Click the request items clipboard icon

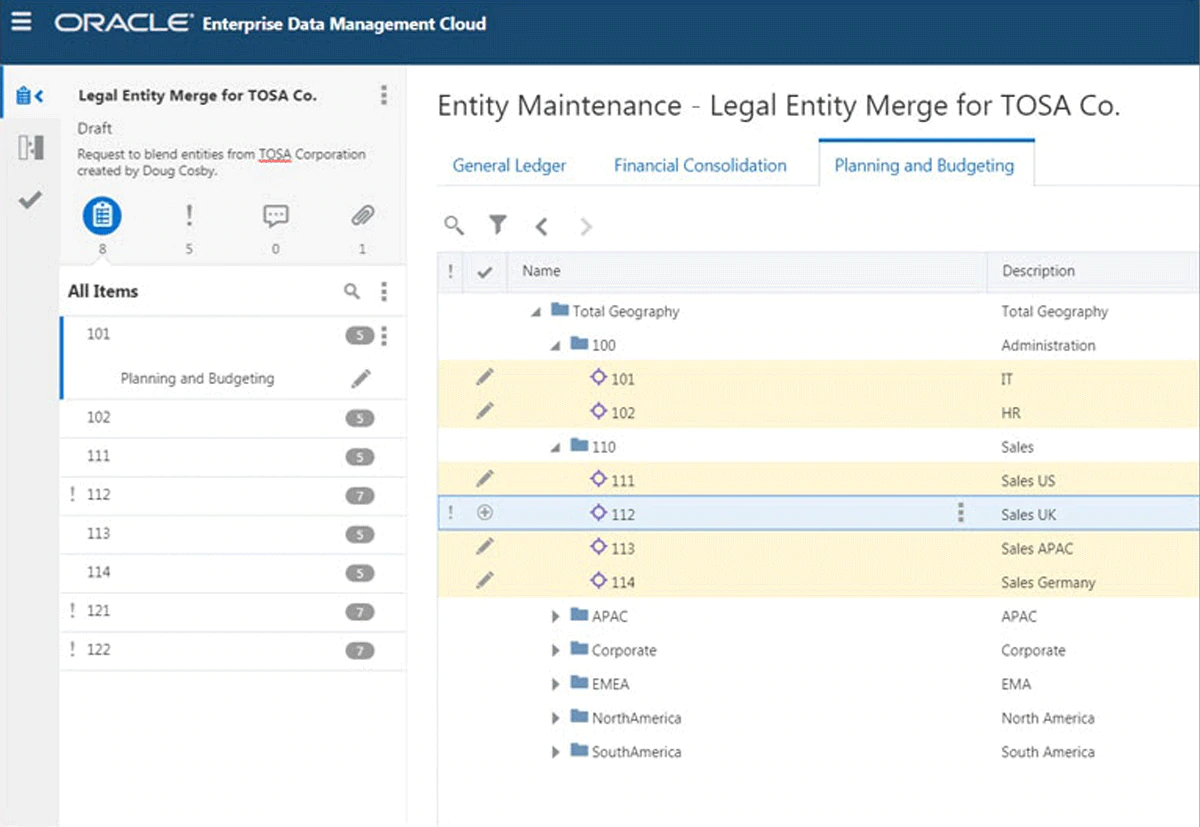click(102, 216)
